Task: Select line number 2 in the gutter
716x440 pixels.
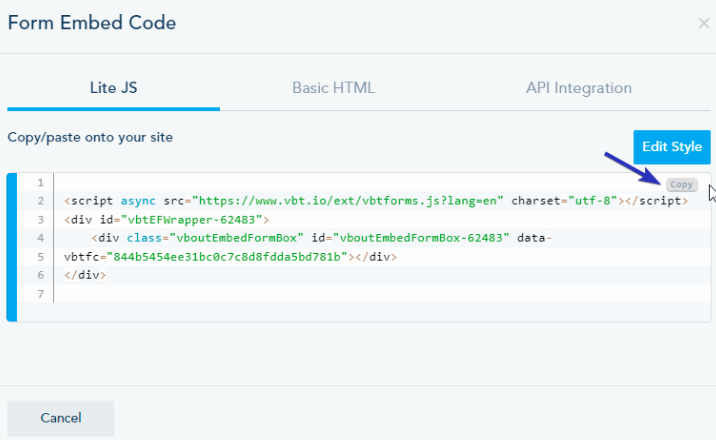Action: [x=40, y=201]
